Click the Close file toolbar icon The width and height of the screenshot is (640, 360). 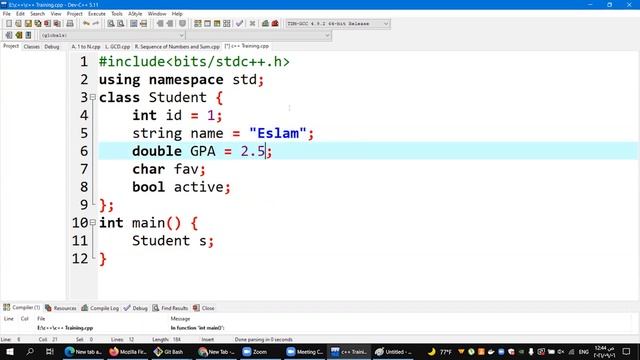coord(48,24)
